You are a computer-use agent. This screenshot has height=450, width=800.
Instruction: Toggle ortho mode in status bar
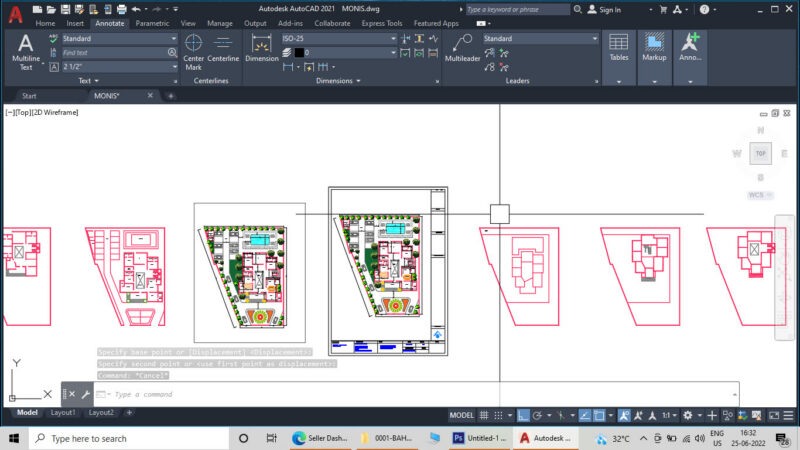pyautogui.click(x=523, y=415)
